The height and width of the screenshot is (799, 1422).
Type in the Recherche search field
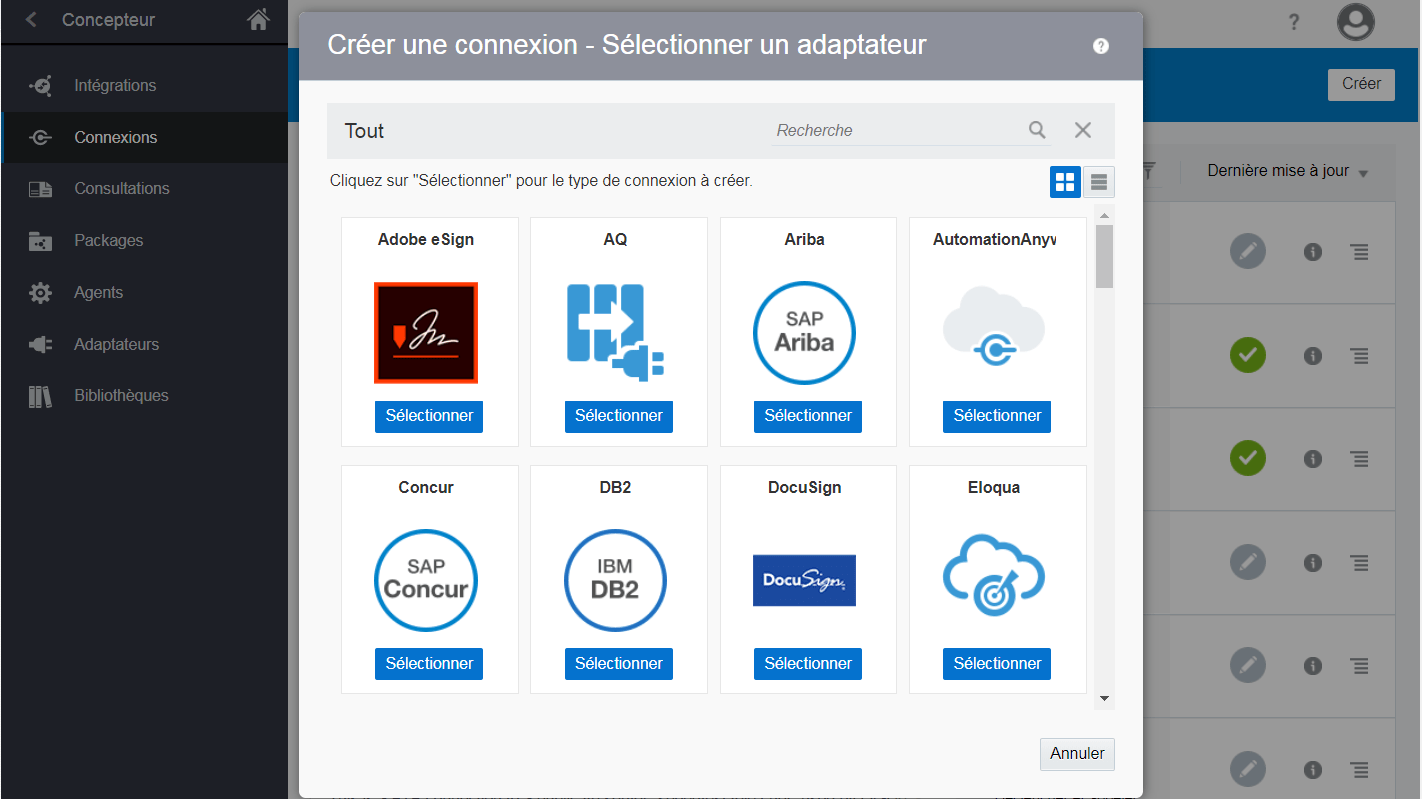(x=895, y=130)
